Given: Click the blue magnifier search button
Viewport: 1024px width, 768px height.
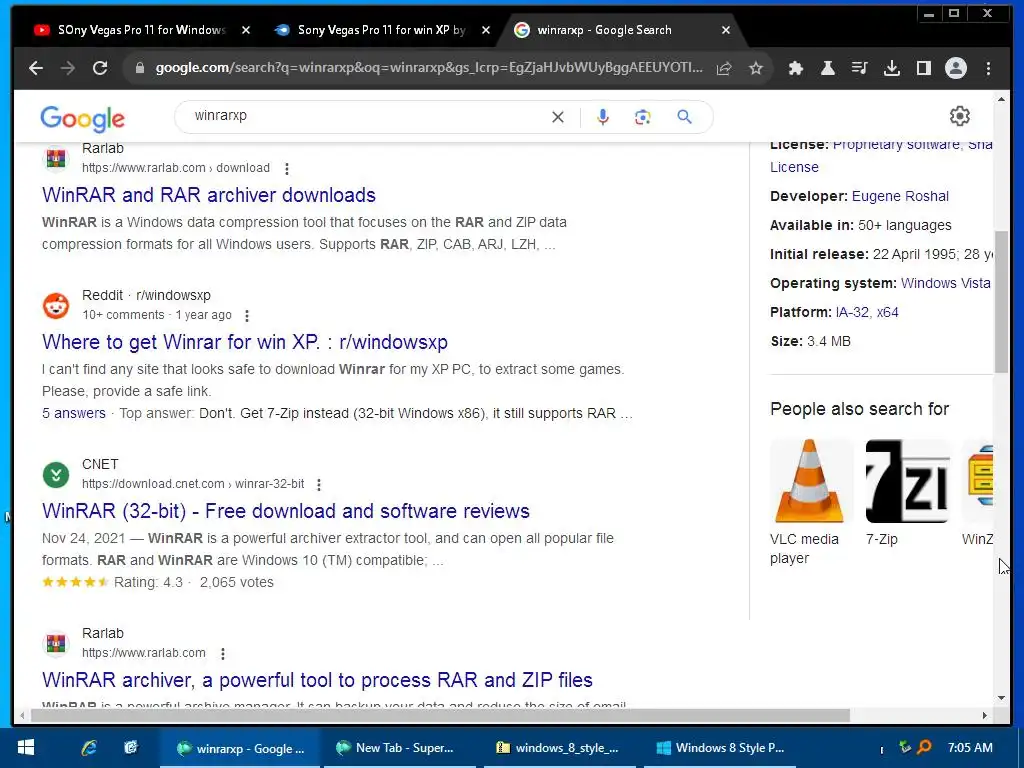Looking at the screenshot, I should (x=684, y=117).
